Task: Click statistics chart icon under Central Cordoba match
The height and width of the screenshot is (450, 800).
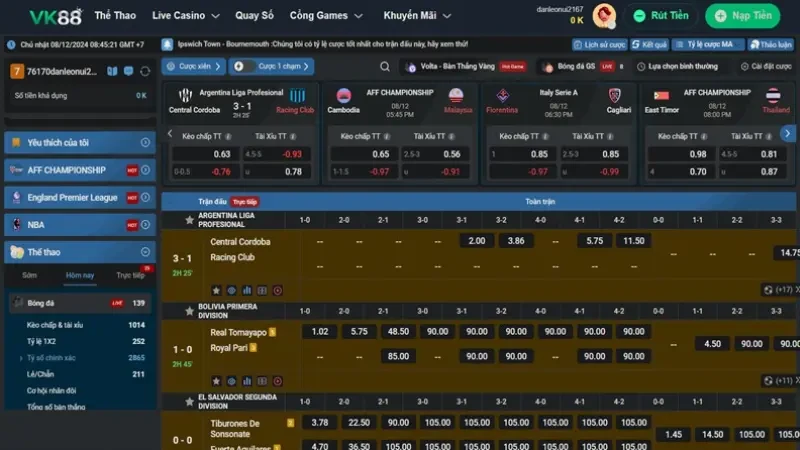Action: [246, 290]
